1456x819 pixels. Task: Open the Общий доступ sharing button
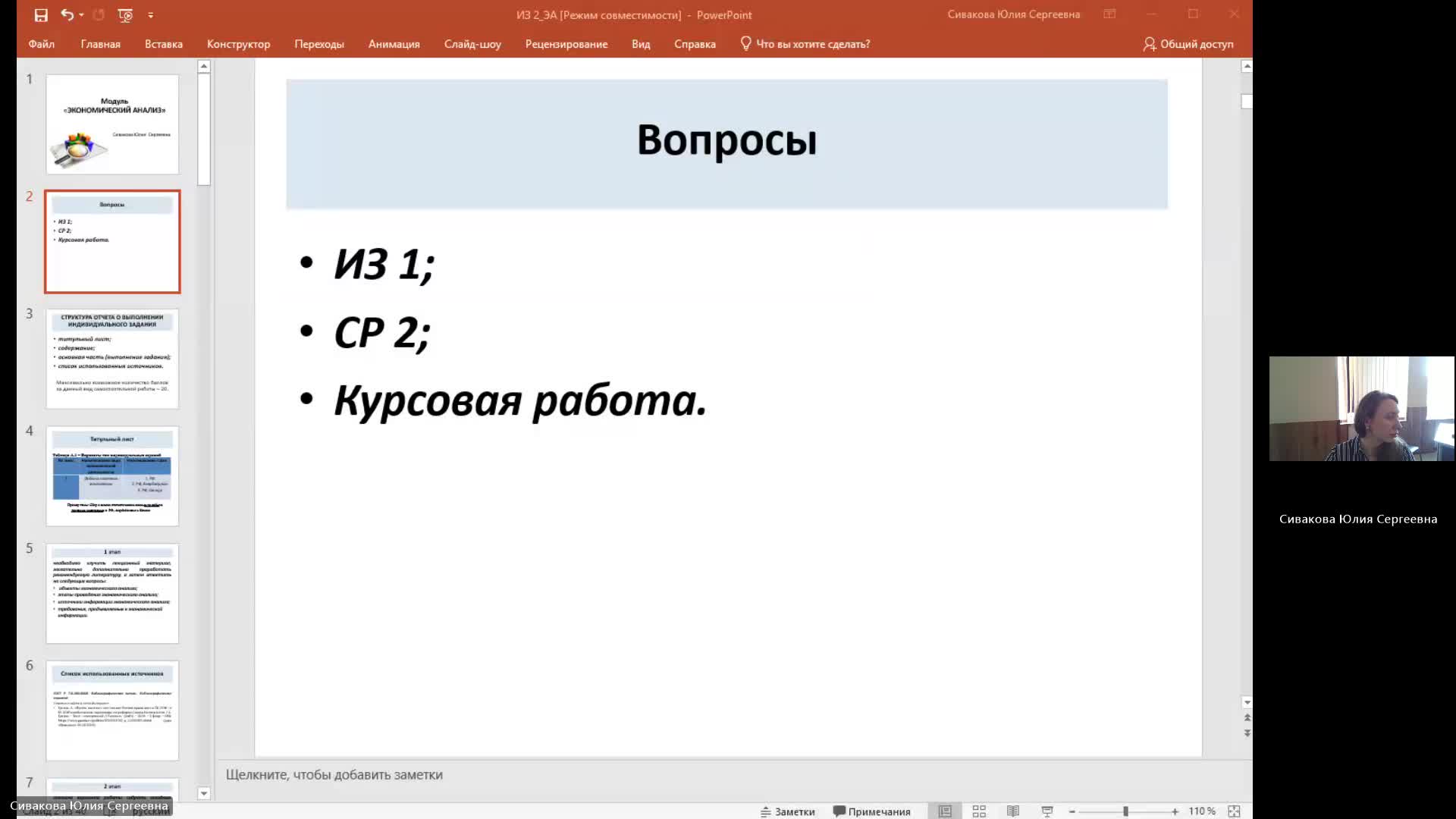[1188, 44]
